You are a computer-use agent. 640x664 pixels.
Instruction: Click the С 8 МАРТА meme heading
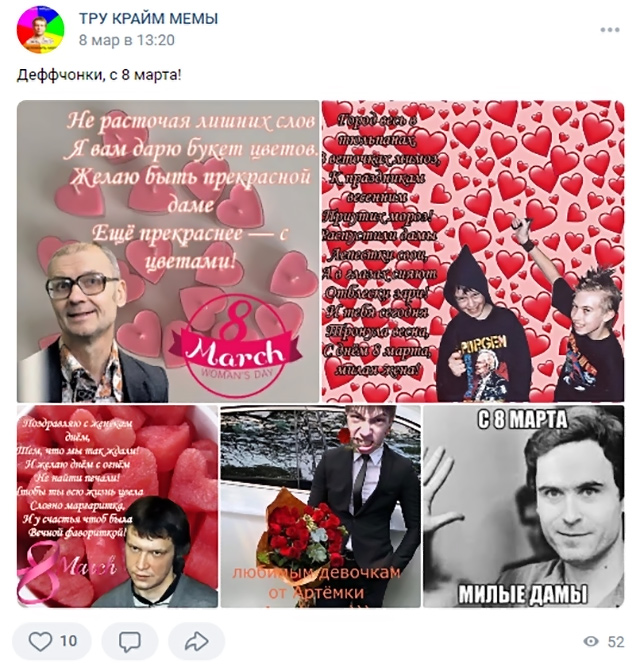tap(523, 420)
